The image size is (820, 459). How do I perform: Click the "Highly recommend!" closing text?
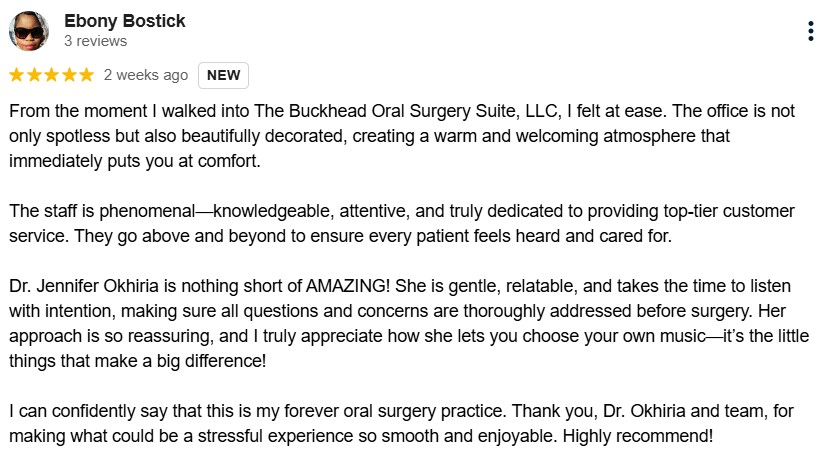637,435
